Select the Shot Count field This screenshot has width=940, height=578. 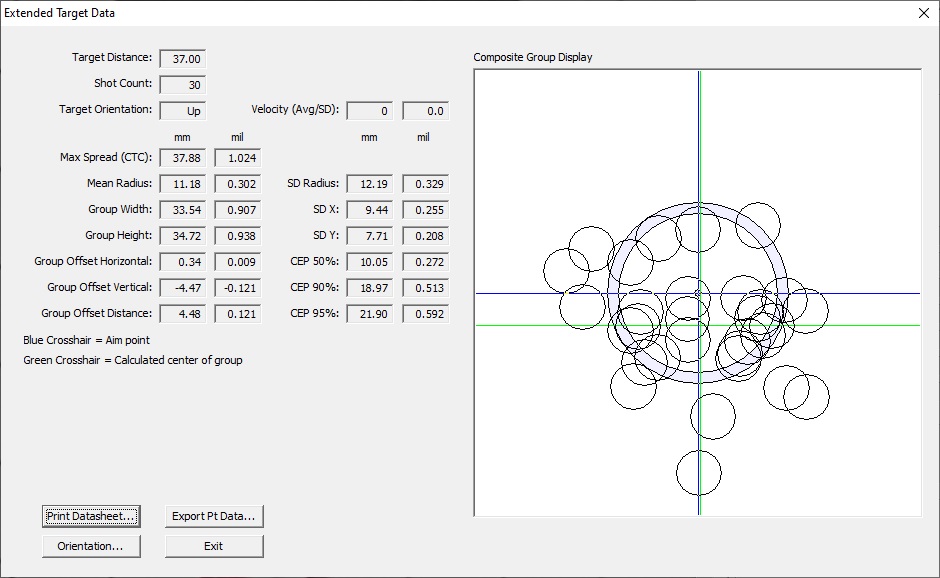[x=183, y=85]
